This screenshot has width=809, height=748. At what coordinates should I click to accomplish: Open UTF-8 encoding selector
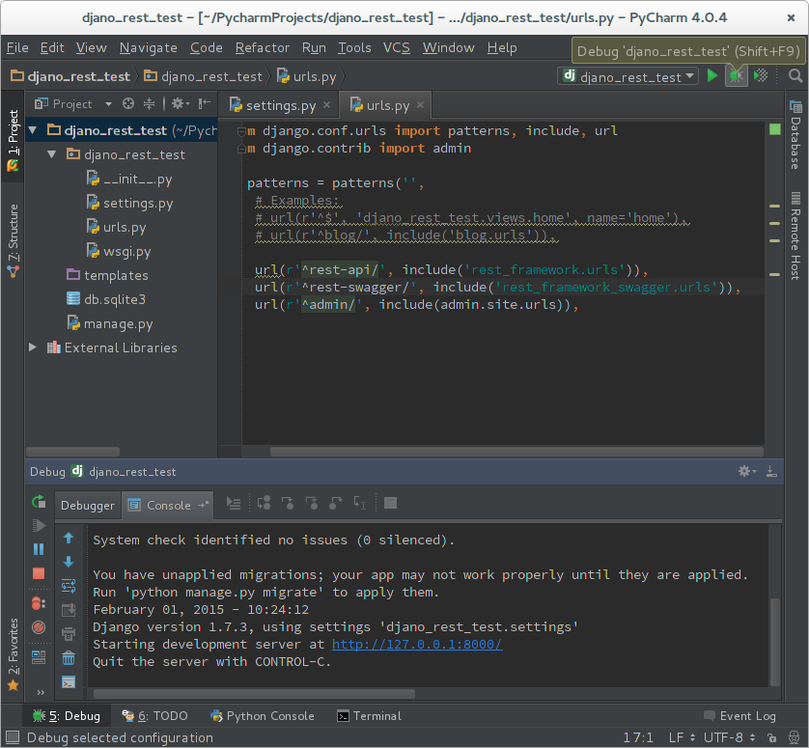730,737
